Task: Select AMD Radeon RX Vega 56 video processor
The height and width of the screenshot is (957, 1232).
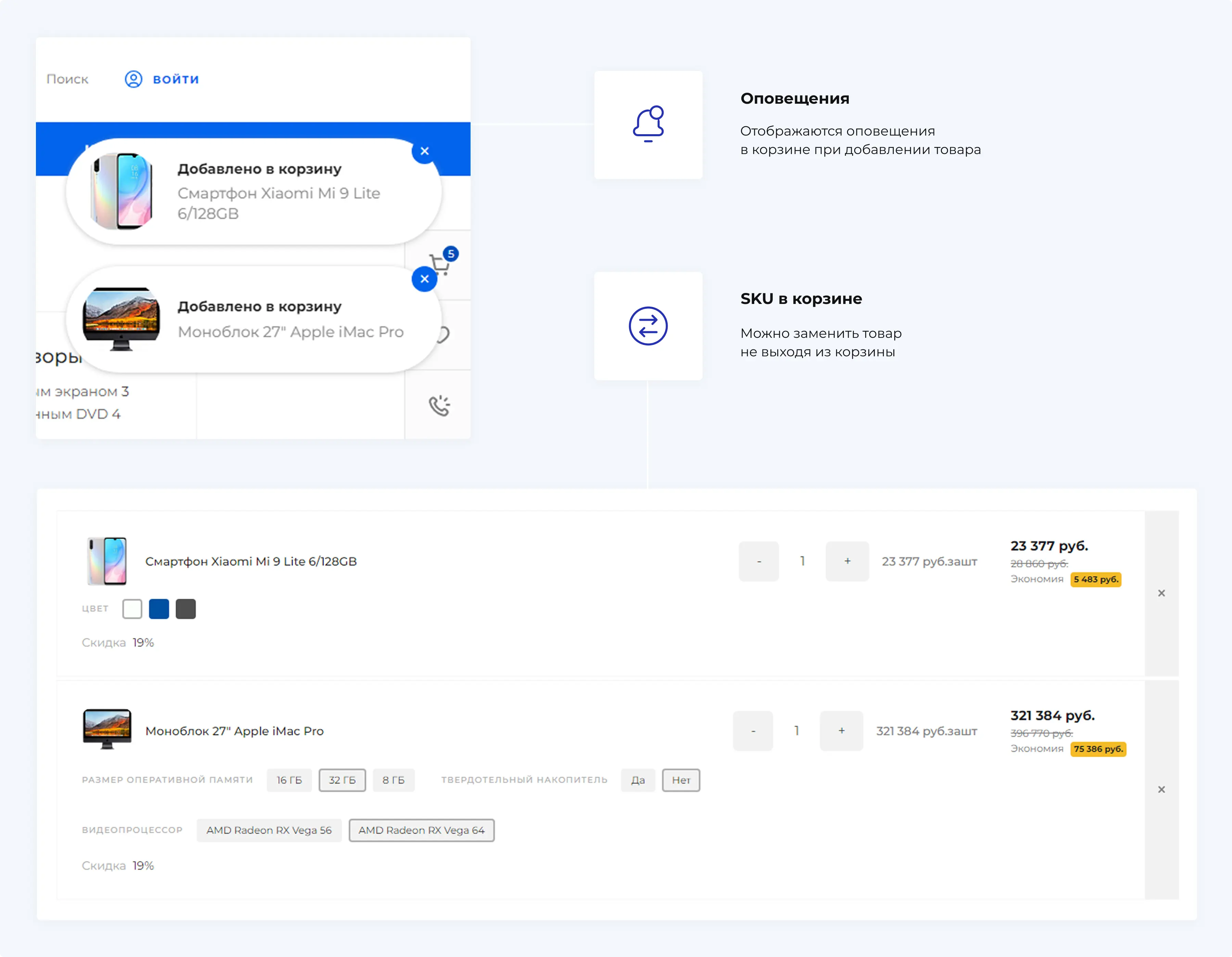Action: click(269, 830)
